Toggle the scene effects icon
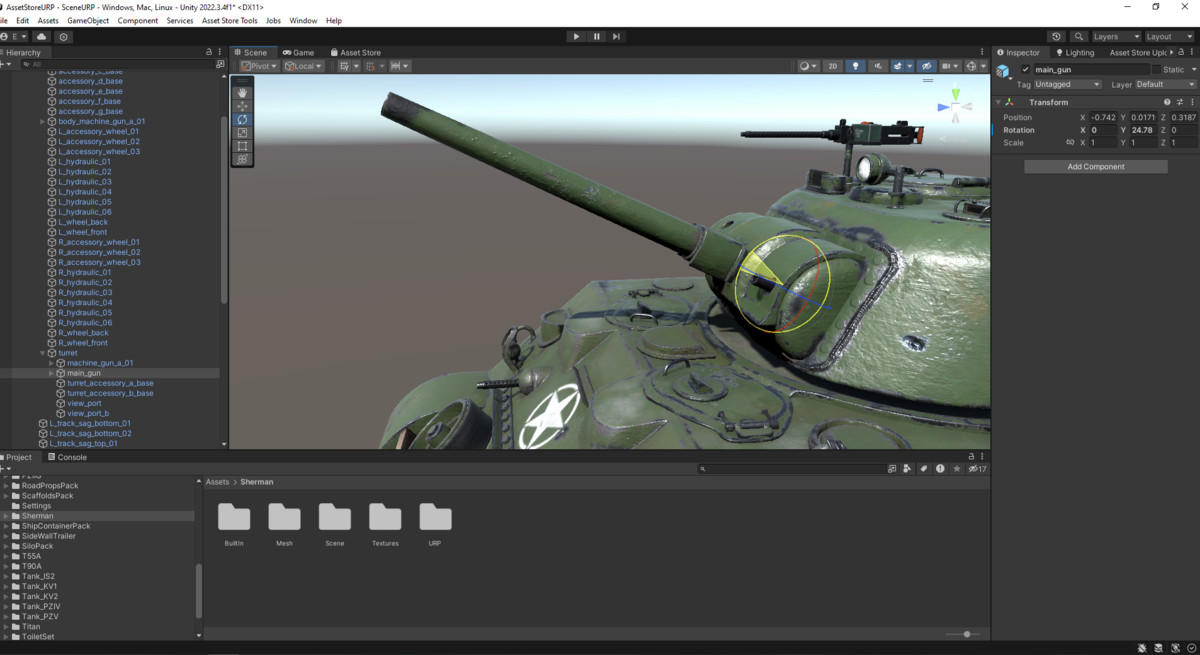Viewport: 1200px width, 655px height. coord(900,66)
